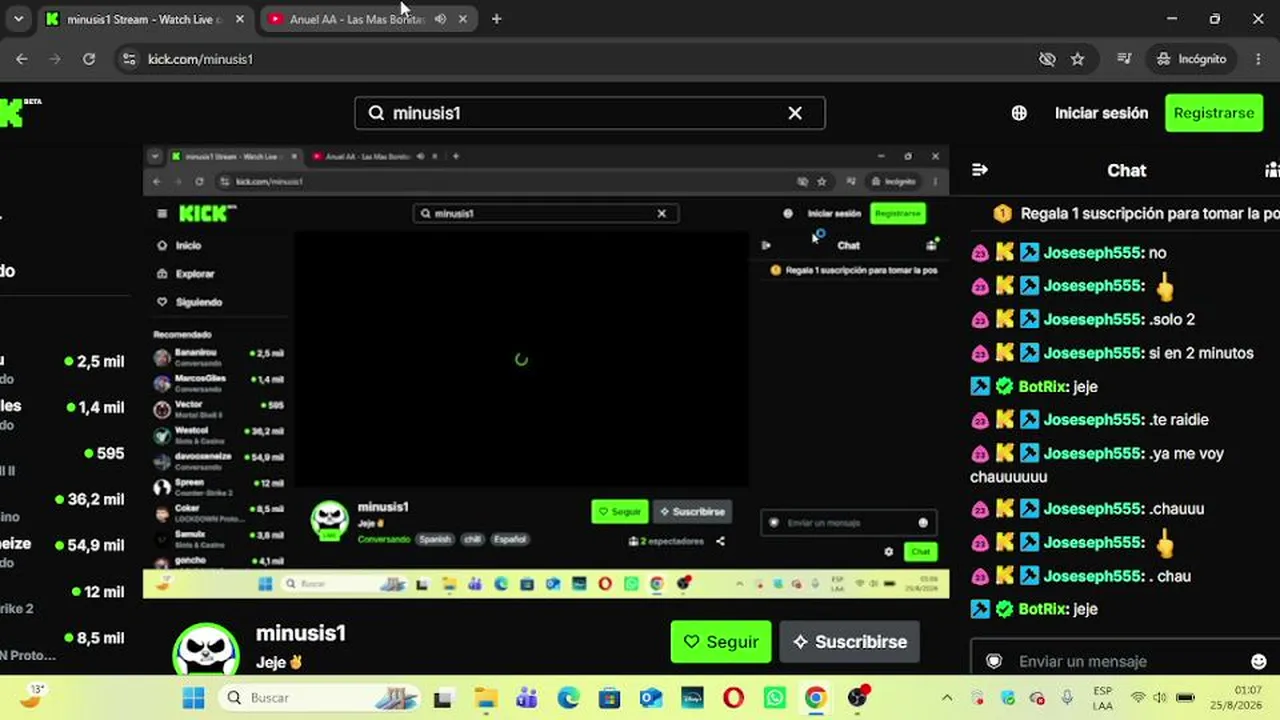
Task: Open Outlook from the taskbar
Action: 651,697
